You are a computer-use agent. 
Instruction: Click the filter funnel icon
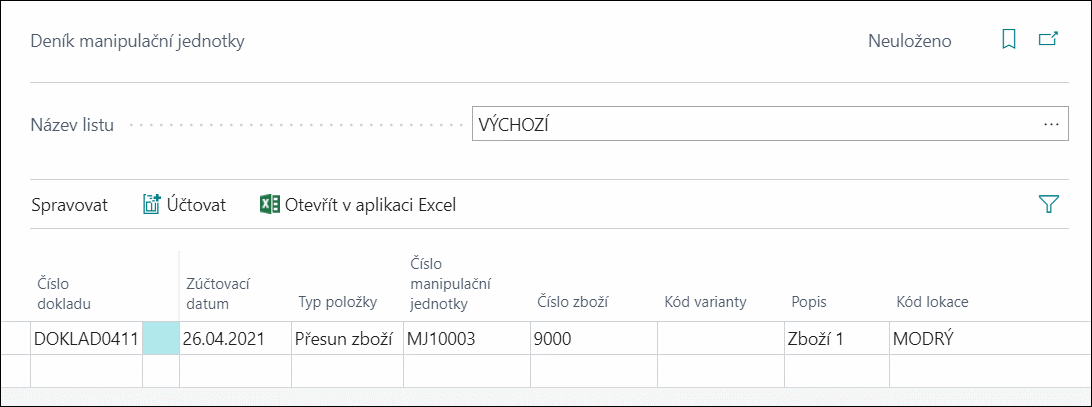click(x=1048, y=205)
